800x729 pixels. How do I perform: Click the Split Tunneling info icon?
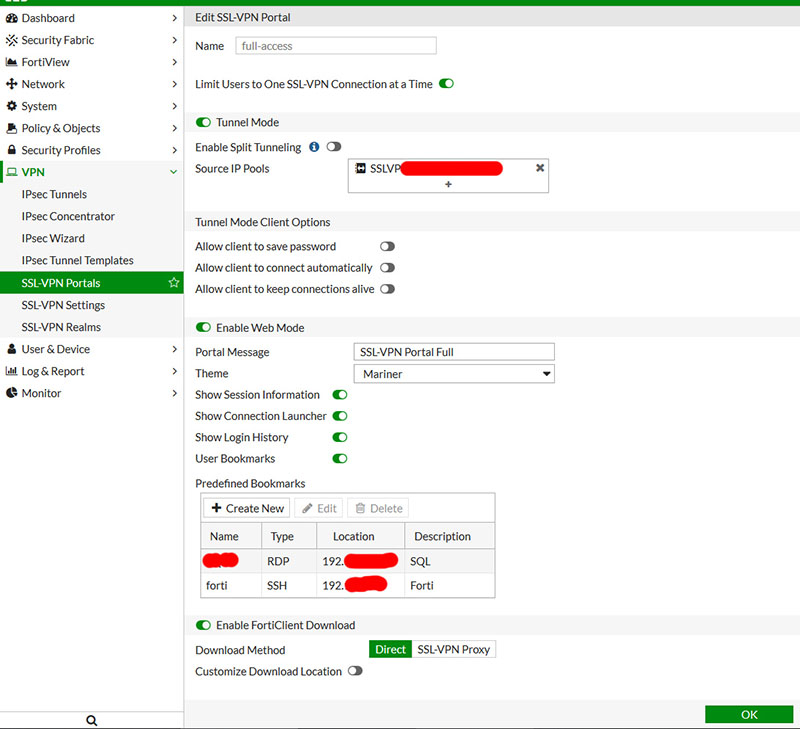pyautogui.click(x=314, y=147)
